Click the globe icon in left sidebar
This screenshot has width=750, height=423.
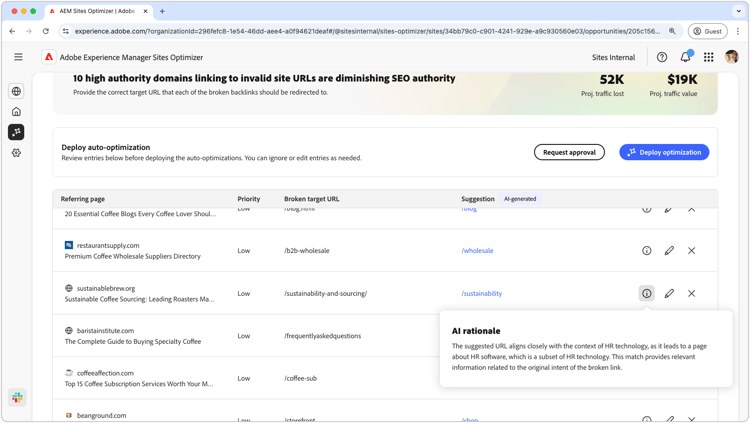16,91
